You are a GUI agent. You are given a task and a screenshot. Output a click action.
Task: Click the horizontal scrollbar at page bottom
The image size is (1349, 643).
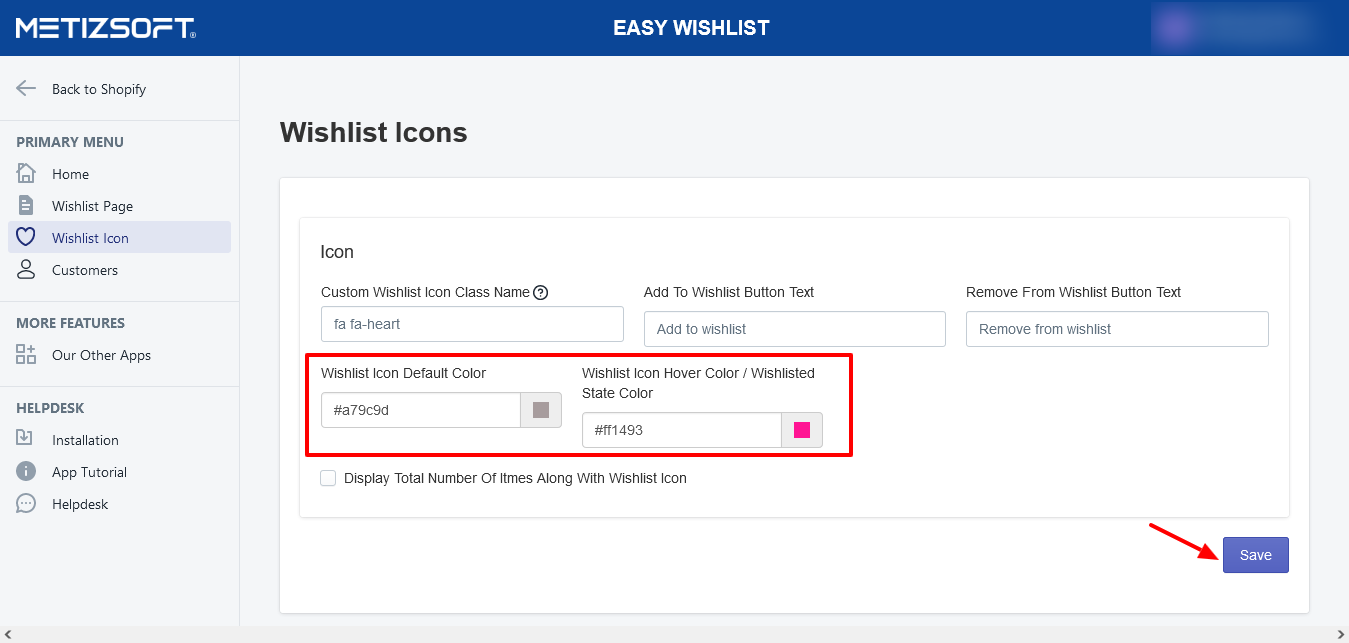point(674,635)
